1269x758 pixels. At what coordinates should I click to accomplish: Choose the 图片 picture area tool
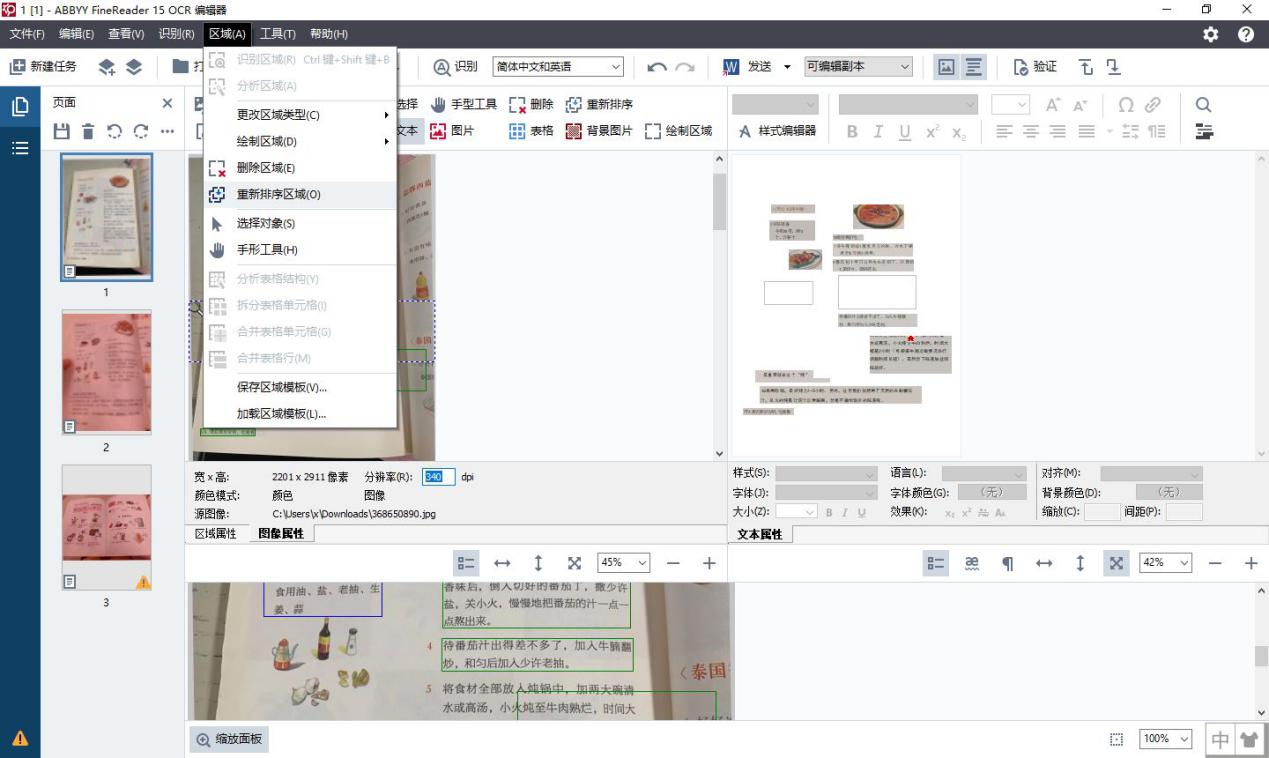pos(451,131)
